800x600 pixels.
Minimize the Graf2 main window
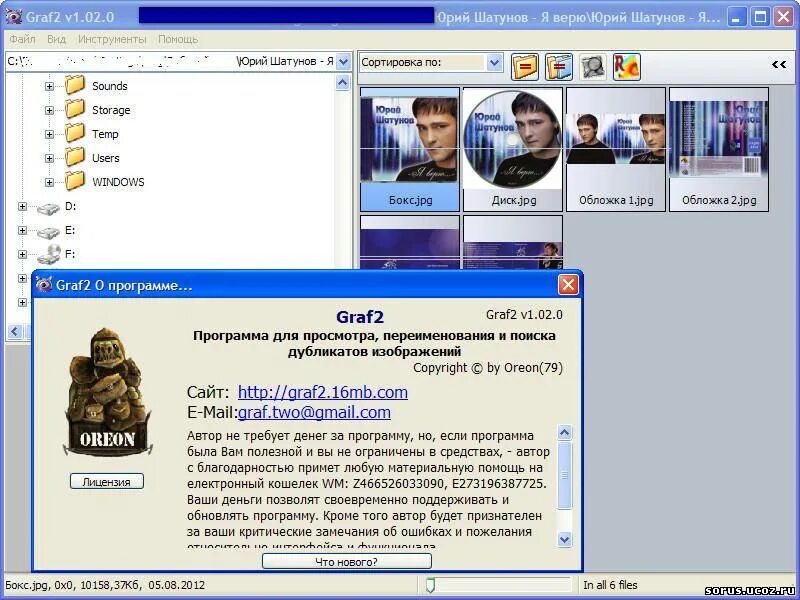click(x=736, y=17)
